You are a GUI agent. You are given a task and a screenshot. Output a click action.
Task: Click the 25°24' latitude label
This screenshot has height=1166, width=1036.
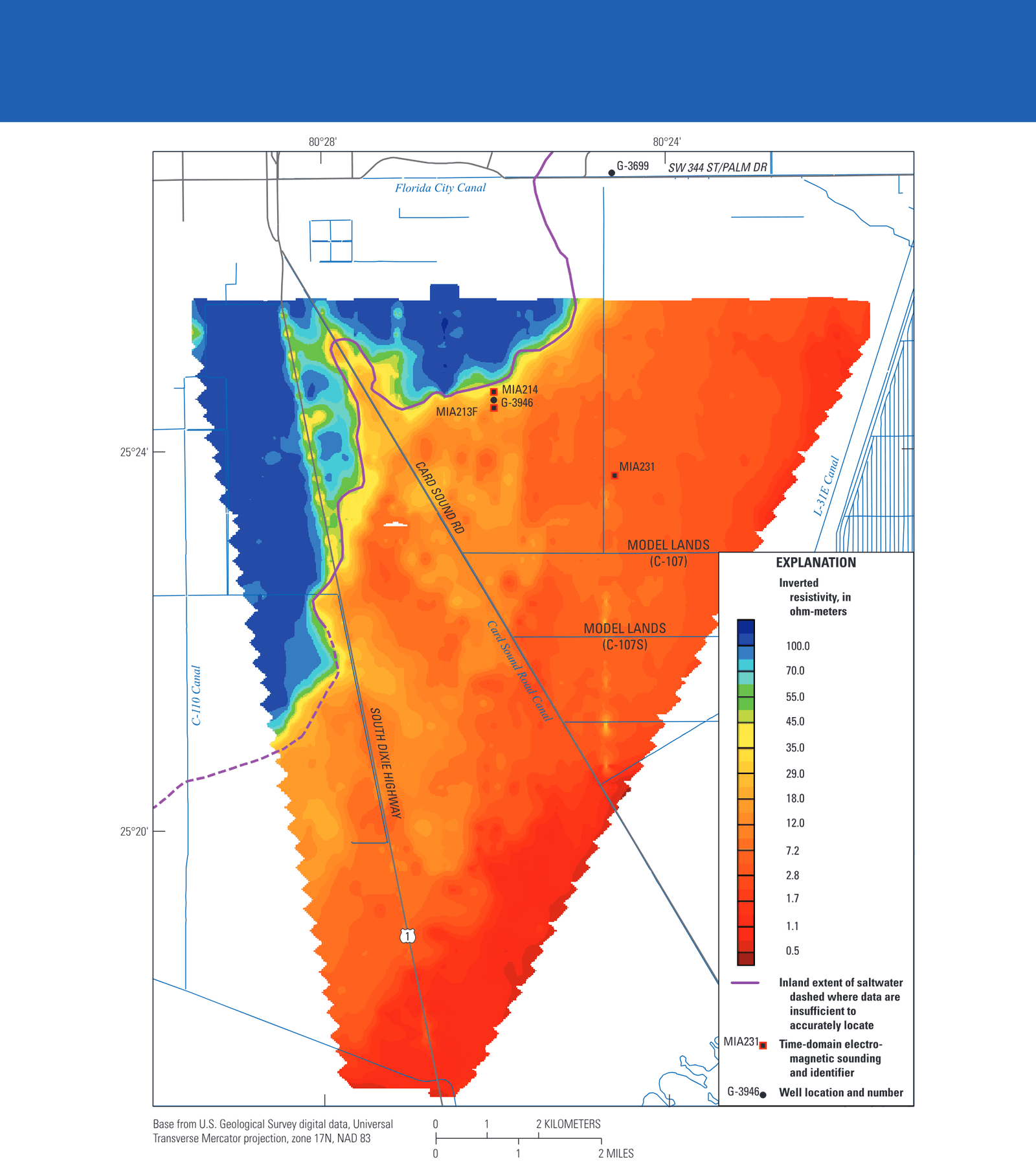(134, 452)
